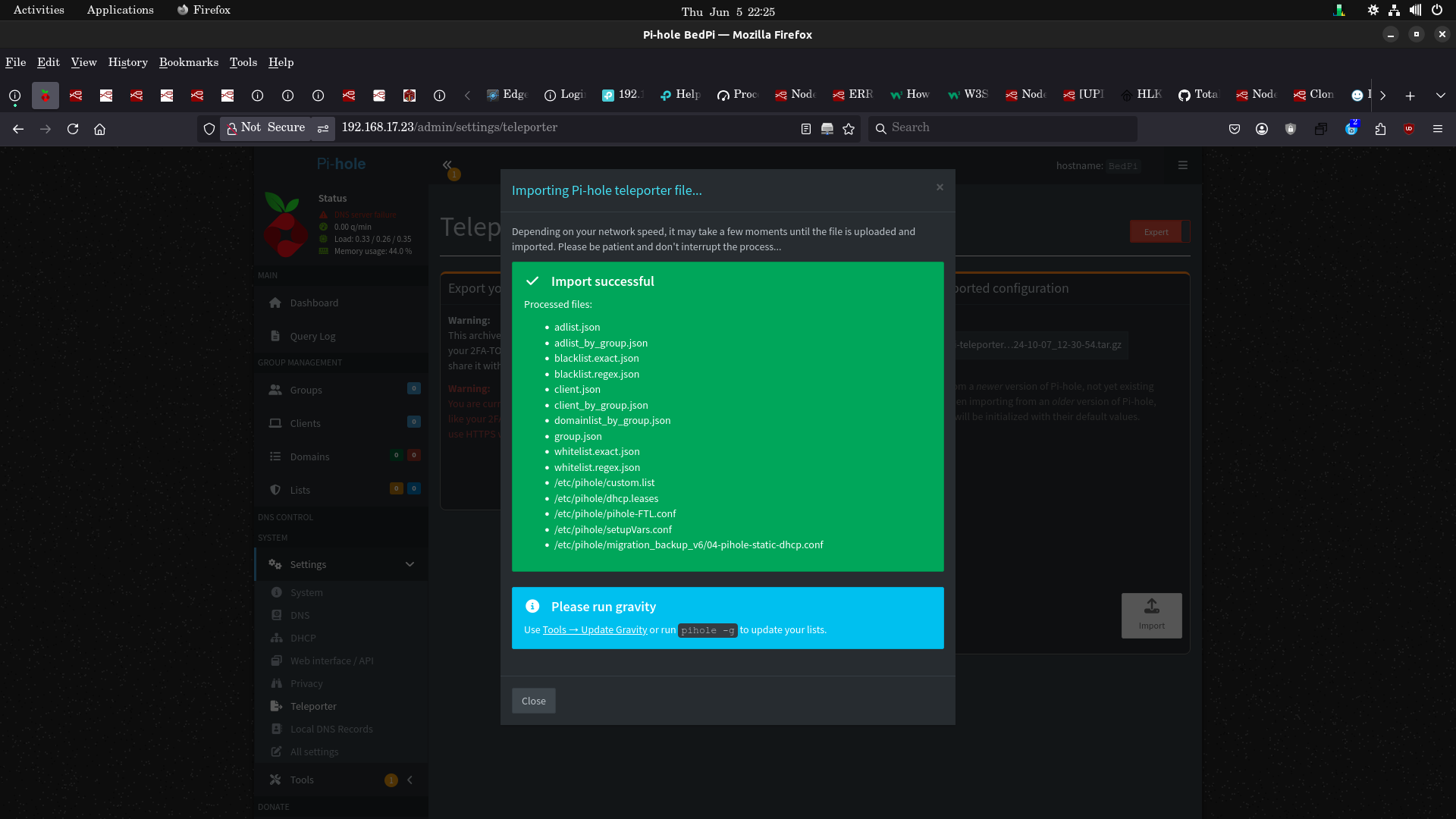
Task: Open DNS settings page
Action: pyautogui.click(x=341, y=616)
